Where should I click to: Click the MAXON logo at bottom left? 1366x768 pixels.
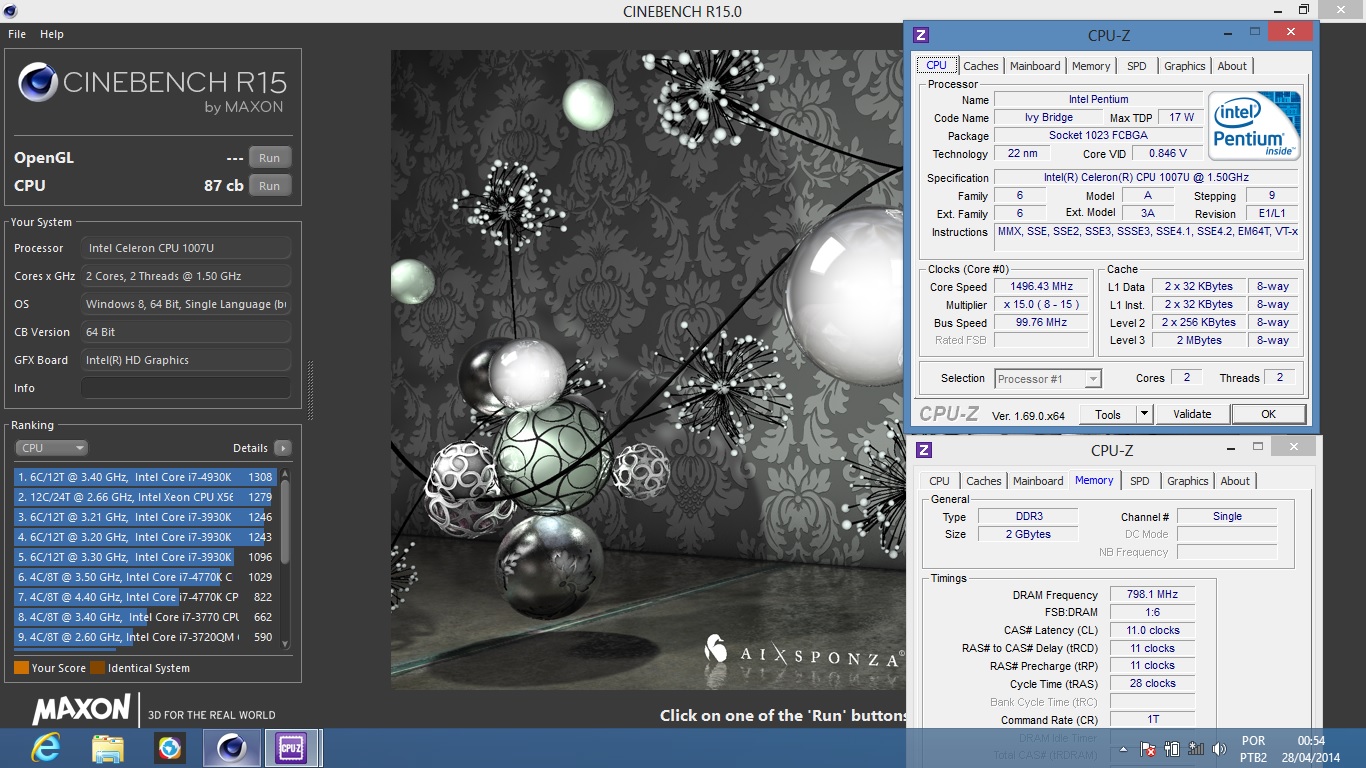coord(82,710)
